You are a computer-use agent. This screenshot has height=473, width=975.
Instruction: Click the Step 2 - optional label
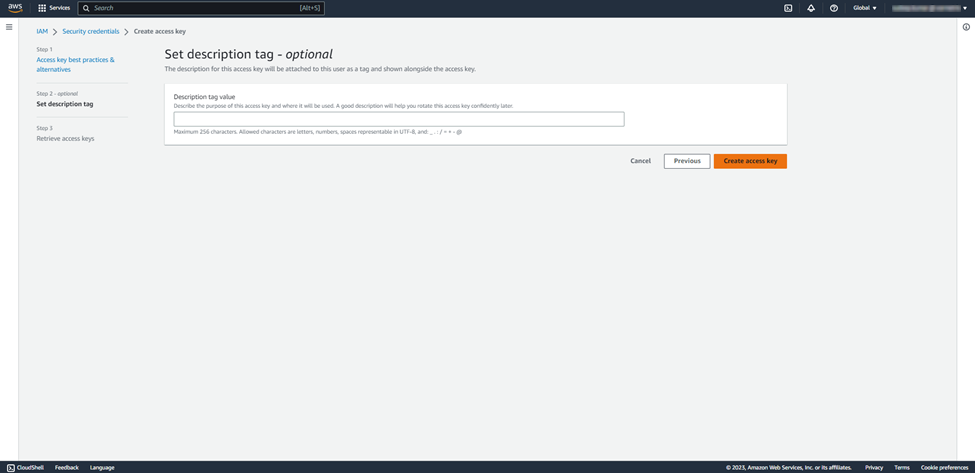tap(57, 94)
